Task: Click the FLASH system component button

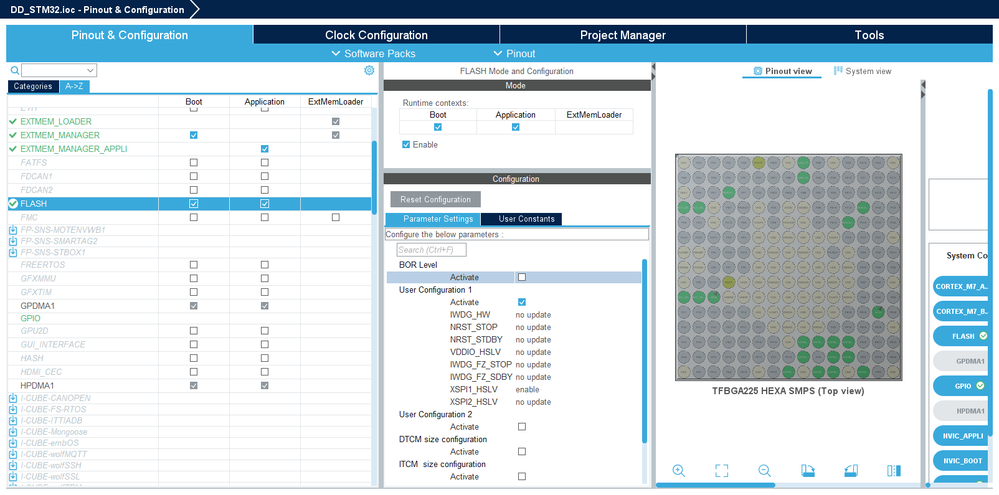Action: (962, 336)
